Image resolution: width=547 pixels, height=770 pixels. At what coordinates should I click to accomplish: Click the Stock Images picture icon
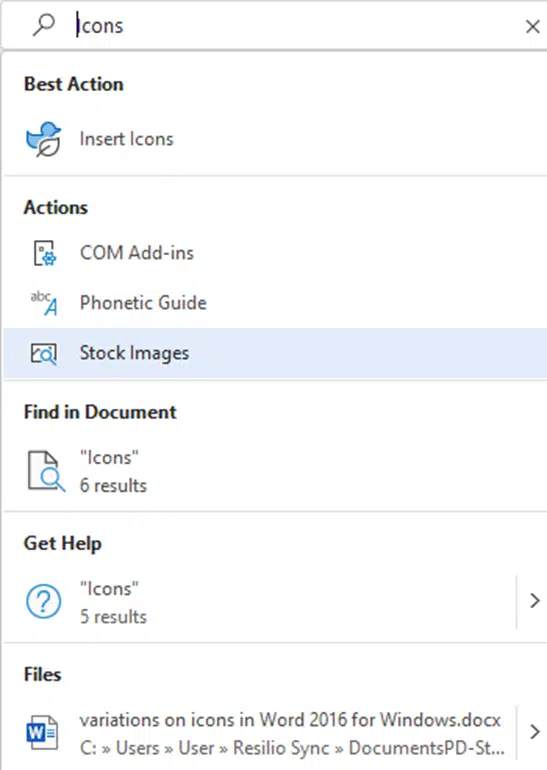click(44, 354)
